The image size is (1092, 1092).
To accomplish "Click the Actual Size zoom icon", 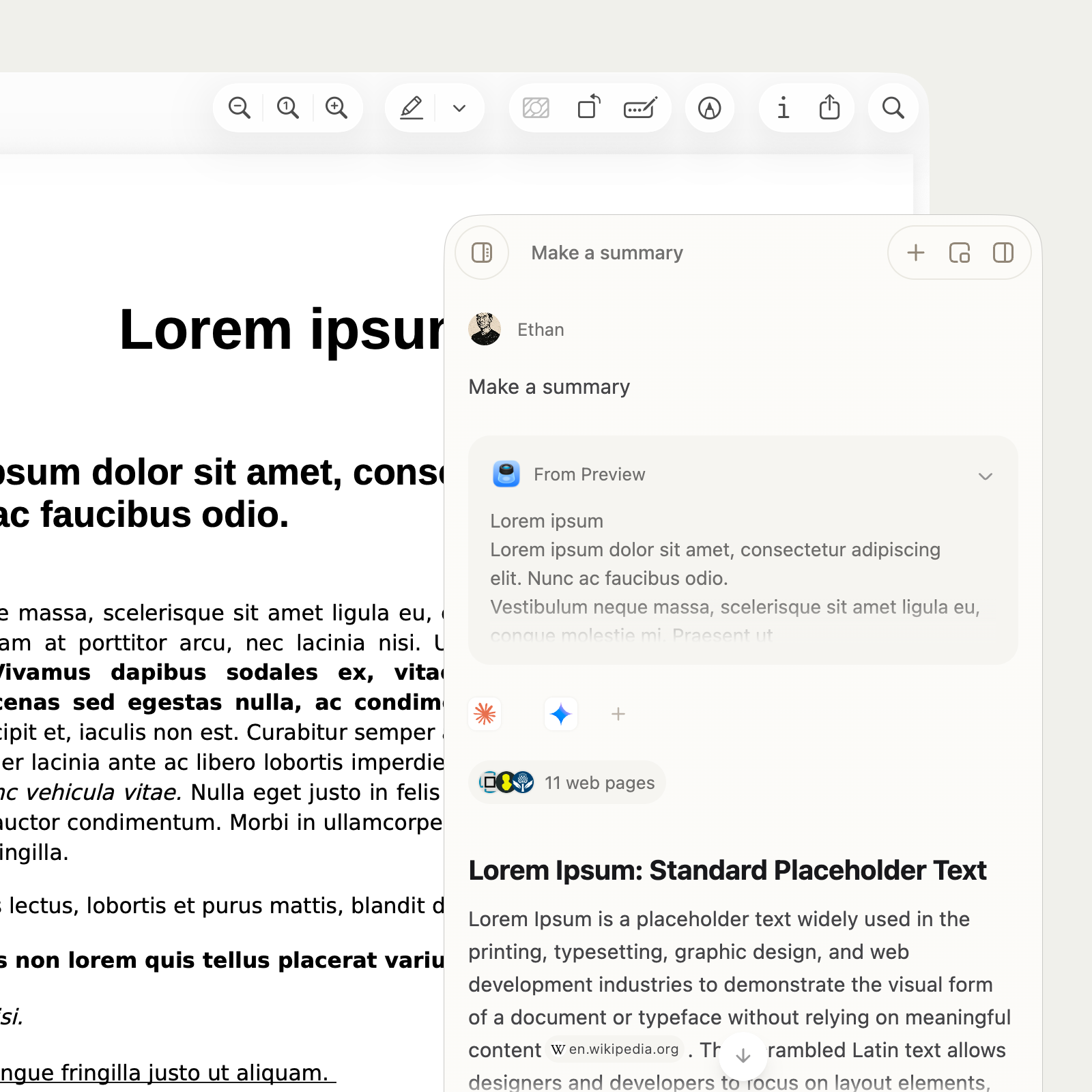I will coord(287,107).
